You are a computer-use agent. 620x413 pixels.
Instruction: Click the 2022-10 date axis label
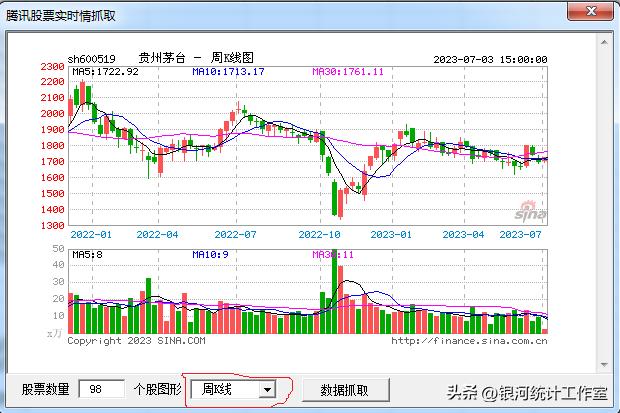point(319,235)
